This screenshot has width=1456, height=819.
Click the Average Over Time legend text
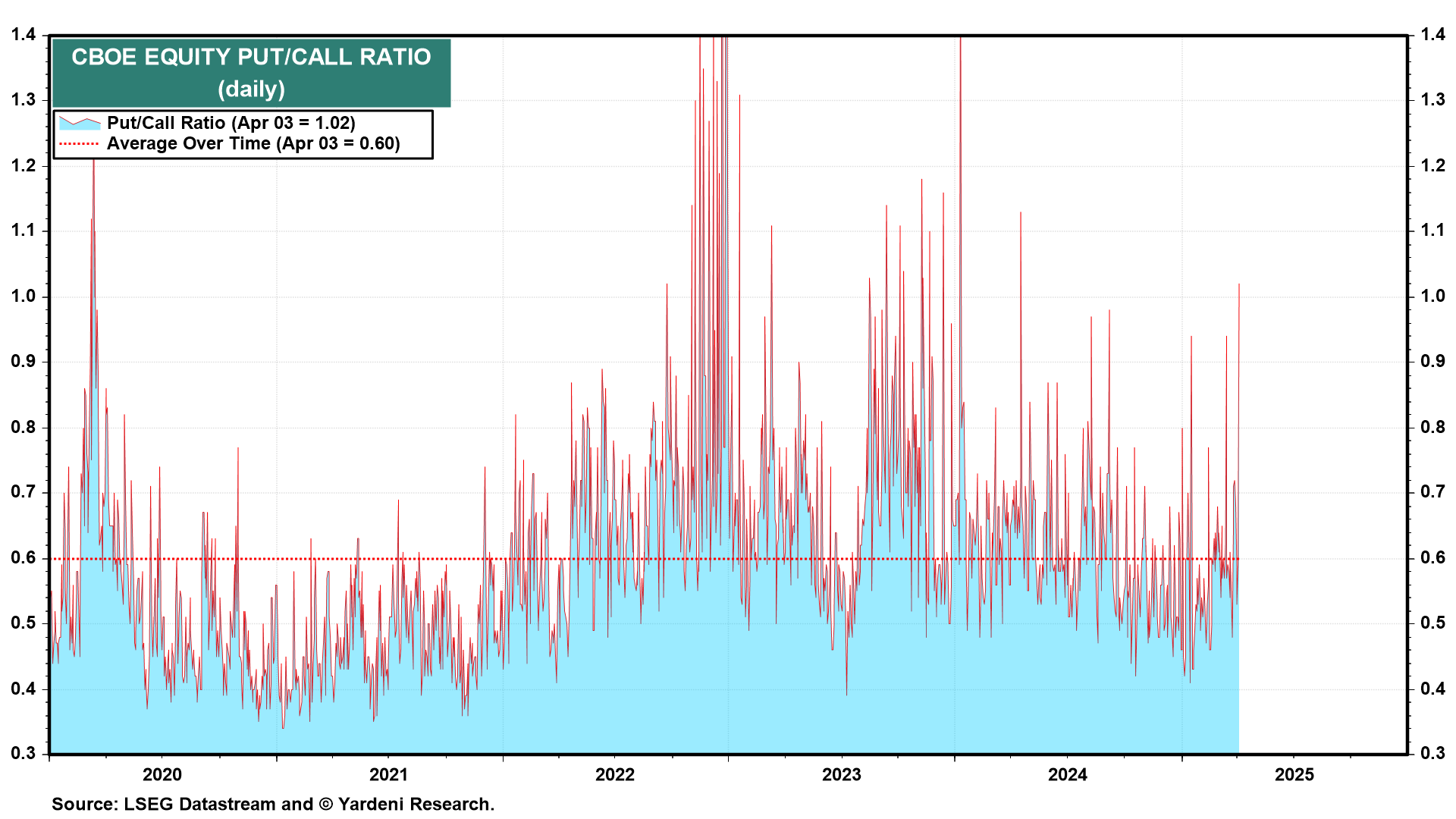(253, 144)
